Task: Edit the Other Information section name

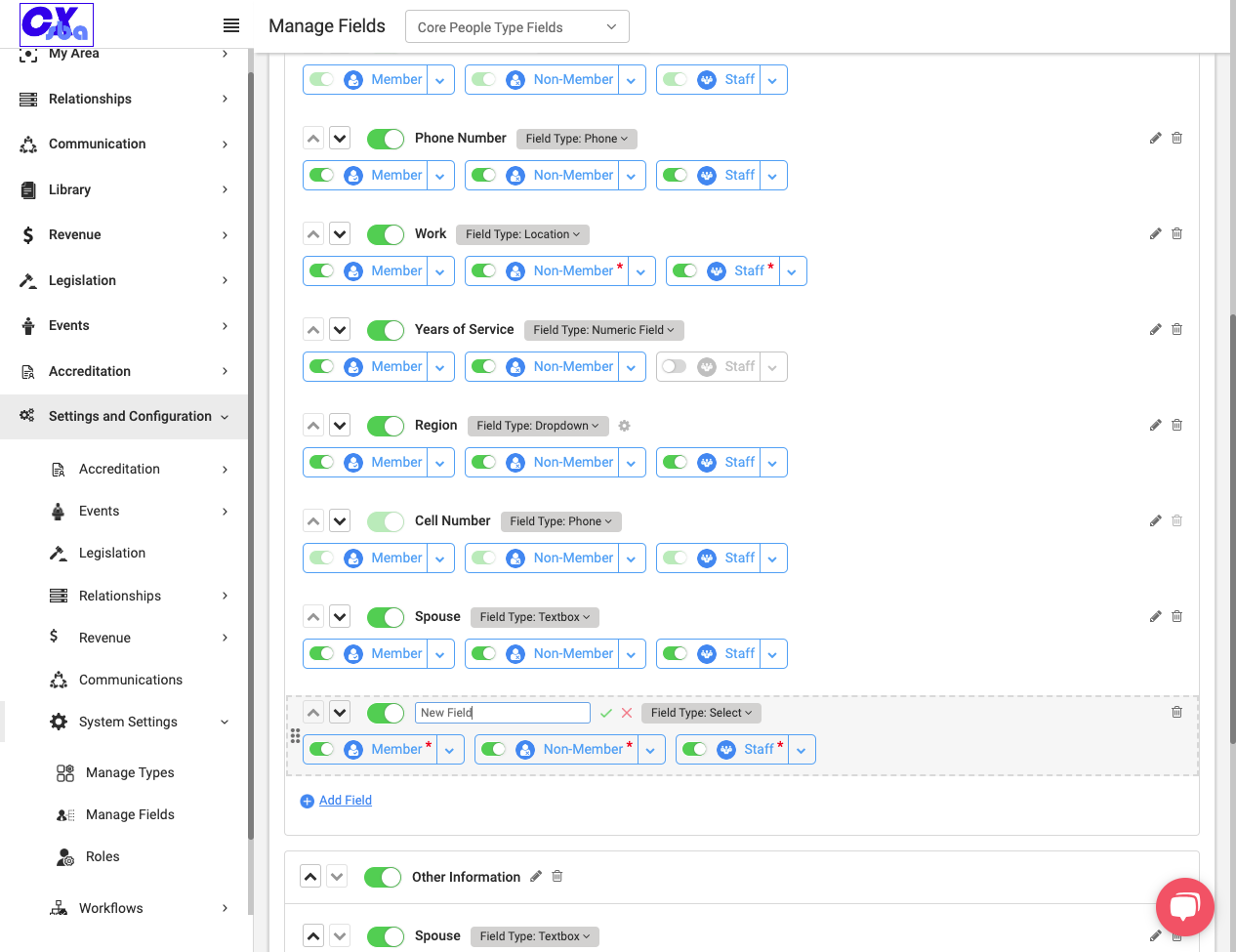Action: point(536,876)
